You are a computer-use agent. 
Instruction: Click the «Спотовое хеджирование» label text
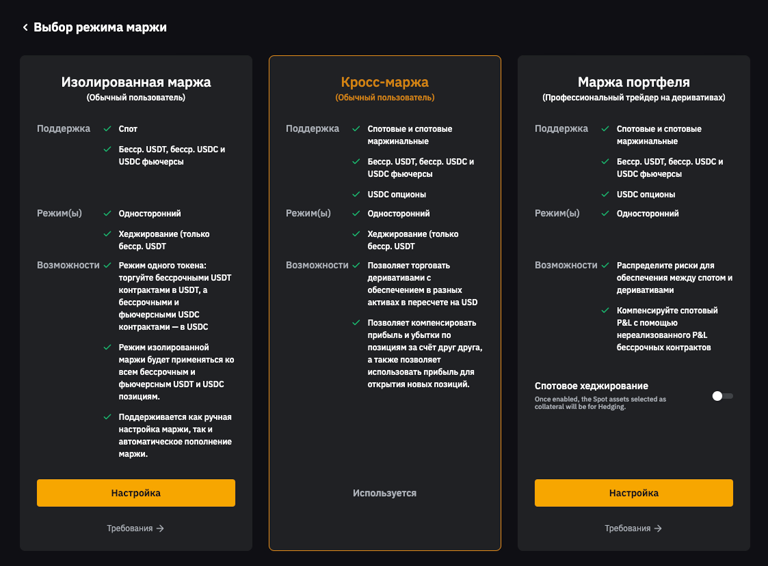pyautogui.click(x=591, y=386)
